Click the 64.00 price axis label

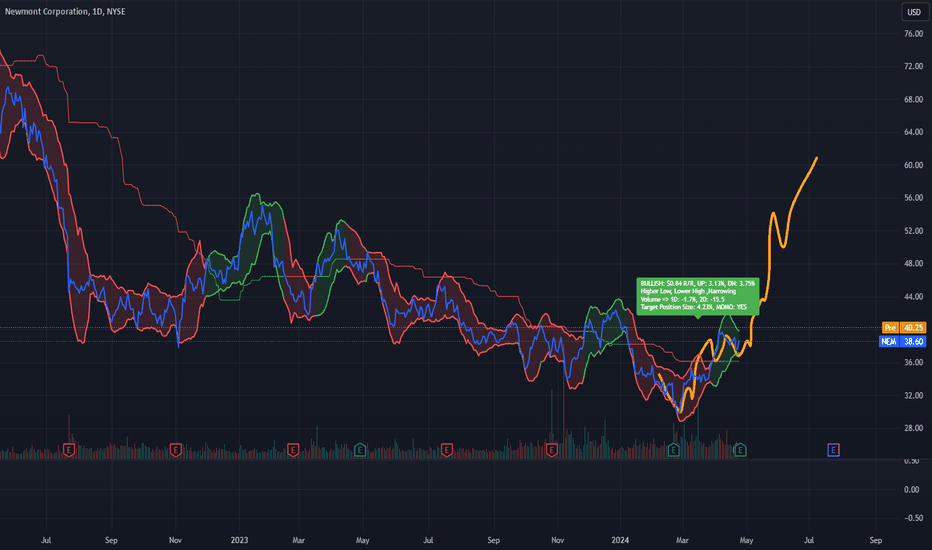pos(914,132)
